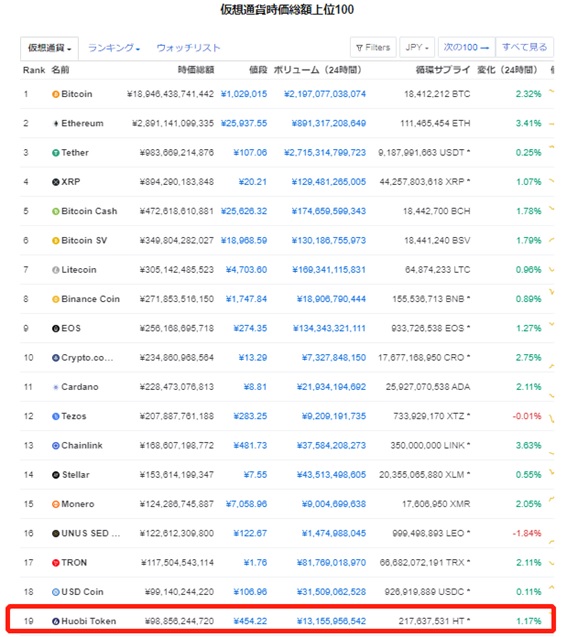The height and width of the screenshot is (637, 567).
Task: Expand the ランキング dropdown menu
Action: click(x=114, y=48)
